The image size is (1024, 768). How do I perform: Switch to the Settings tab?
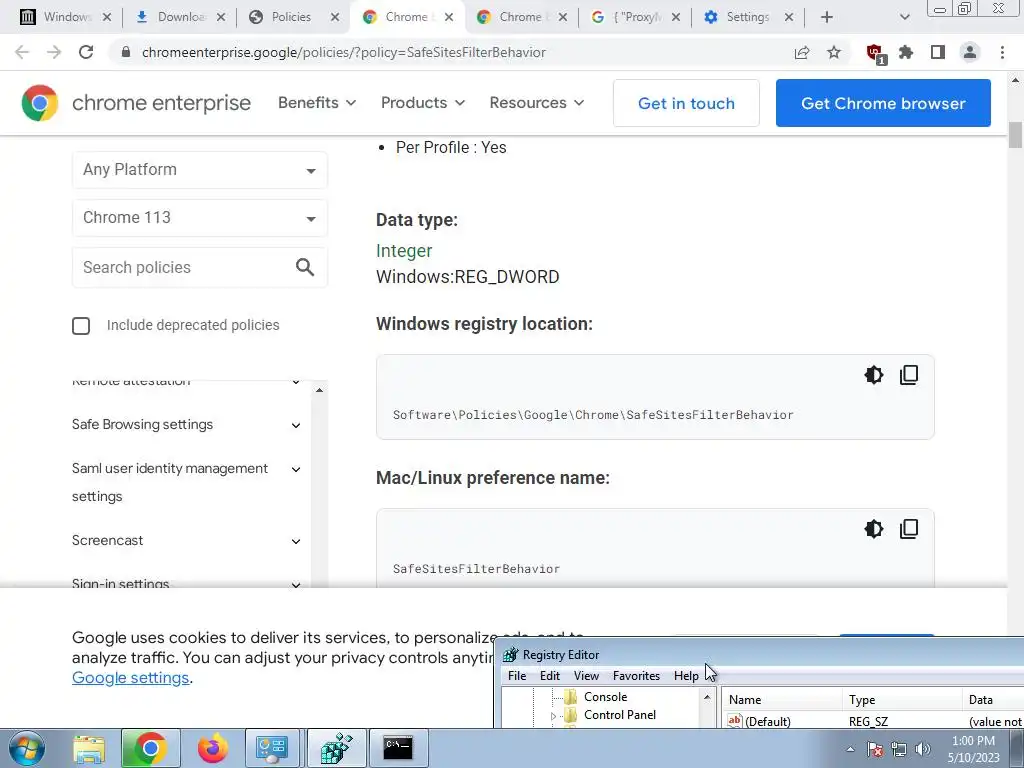[x=747, y=17]
